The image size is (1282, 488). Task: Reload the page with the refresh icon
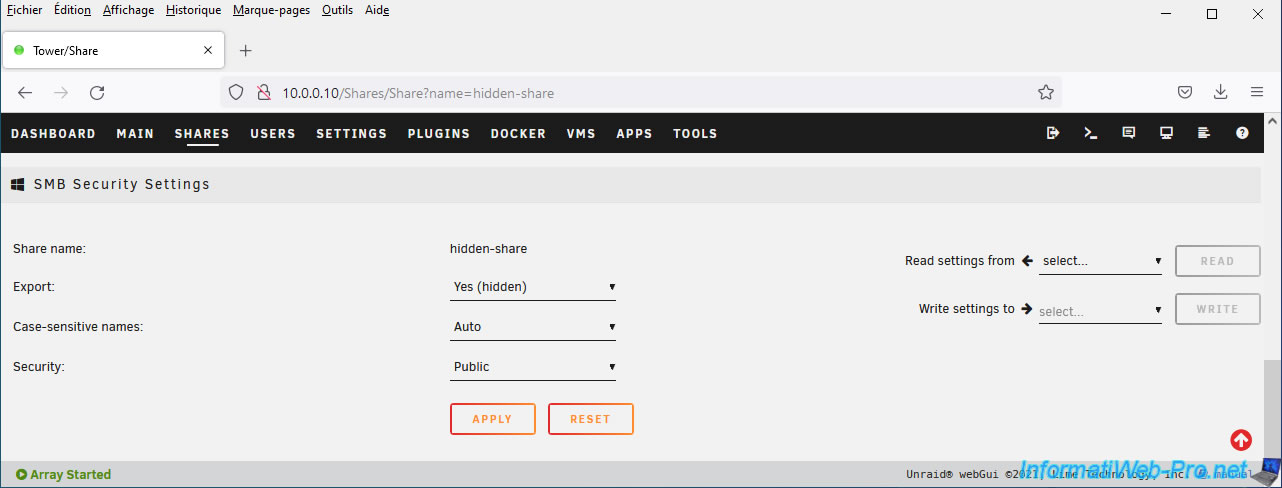[97, 93]
